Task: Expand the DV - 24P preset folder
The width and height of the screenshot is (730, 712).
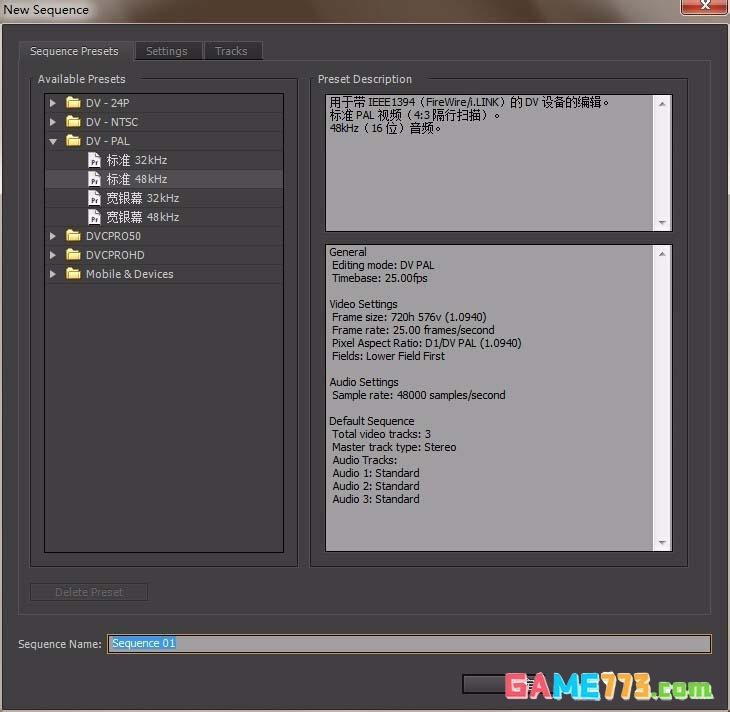Action: click(x=53, y=103)
